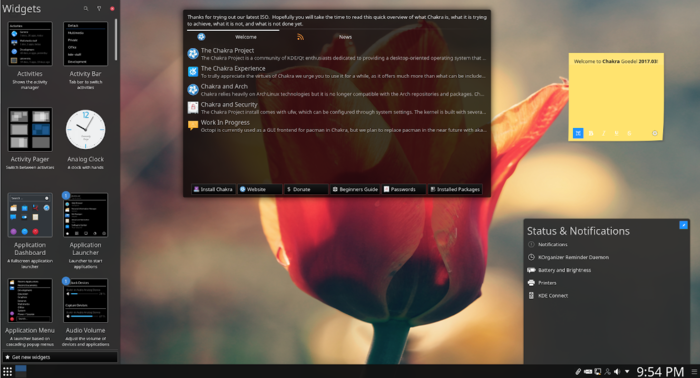The image size is (700, 378).
Task: Pin the Status & Notifications popup
Action: (x=683, y=225)
